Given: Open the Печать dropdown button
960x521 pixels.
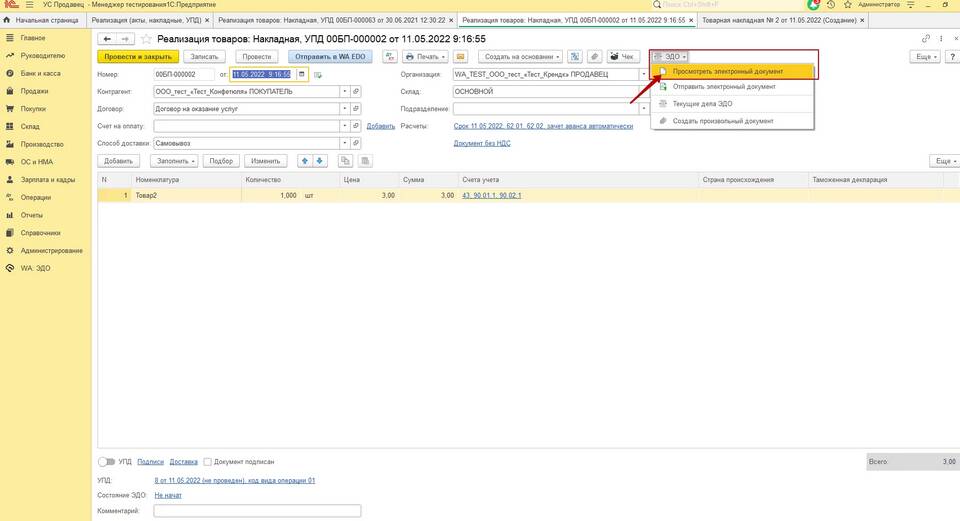Looking at the screenshot, I should pos(426,56).
